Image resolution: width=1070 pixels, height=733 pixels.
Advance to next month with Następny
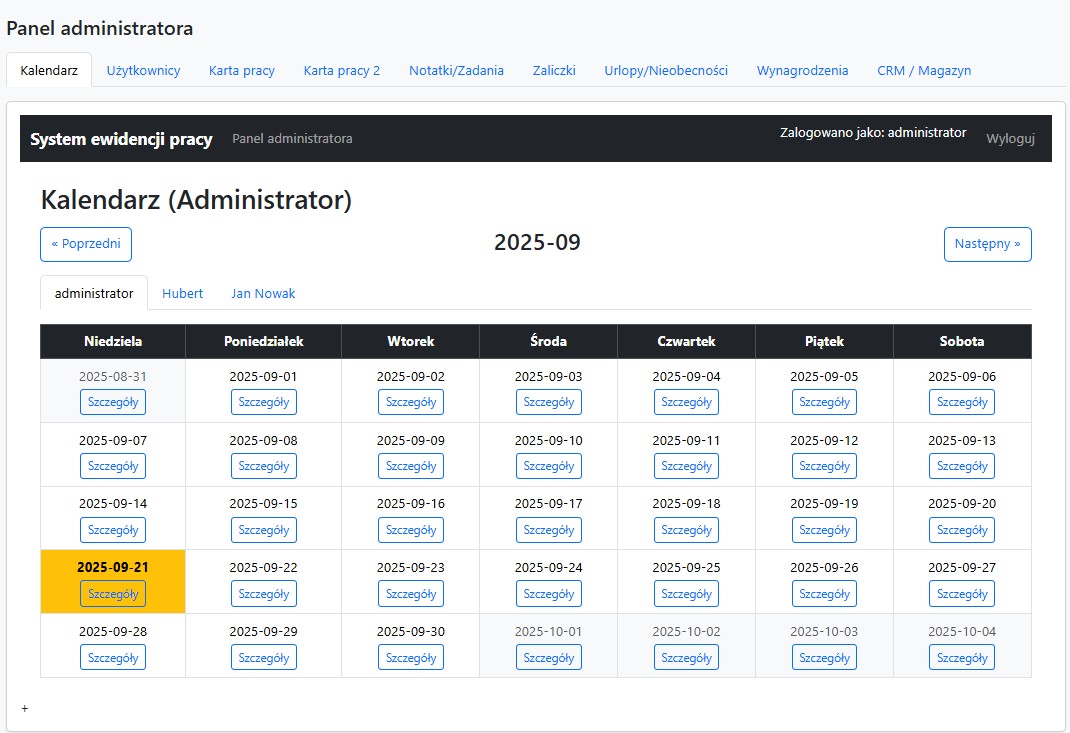click(x=987, y=244)
